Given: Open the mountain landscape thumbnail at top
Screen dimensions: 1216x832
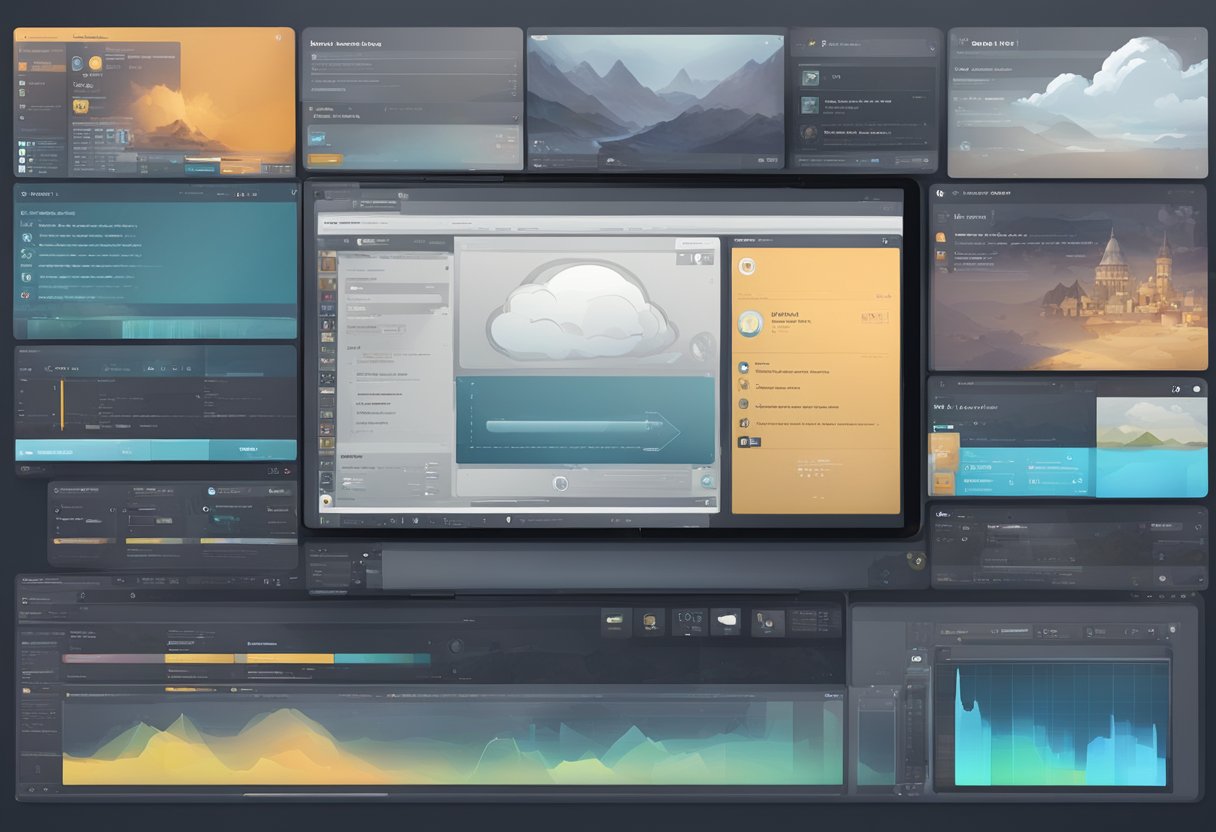Looking at the screenshot, I should (x=655, y=98).
